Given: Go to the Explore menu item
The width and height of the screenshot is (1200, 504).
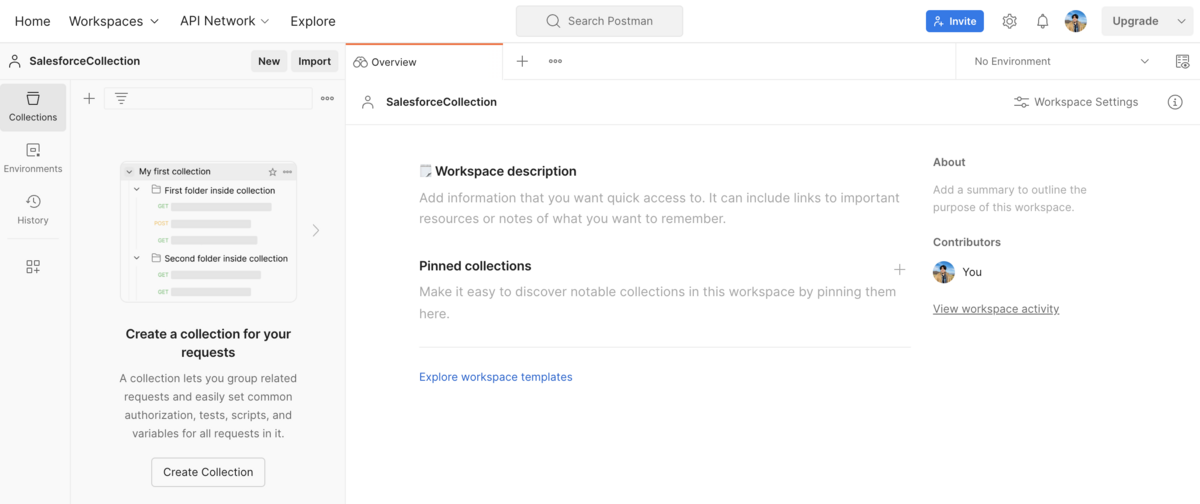Looking at the screenshot, I should (x=313, y=21).
